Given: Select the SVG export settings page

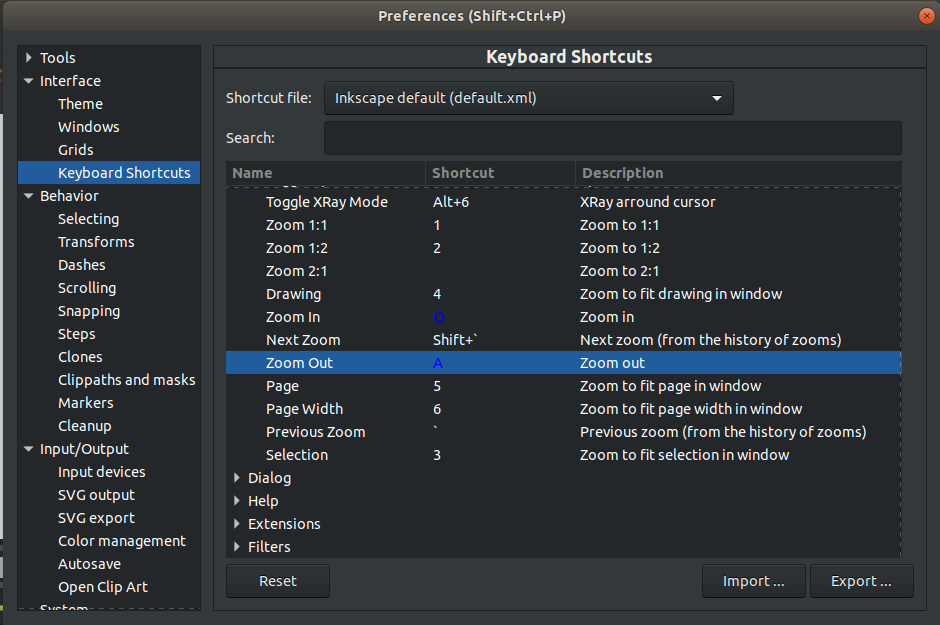Looking at the screenshot, I should point(97,518).
